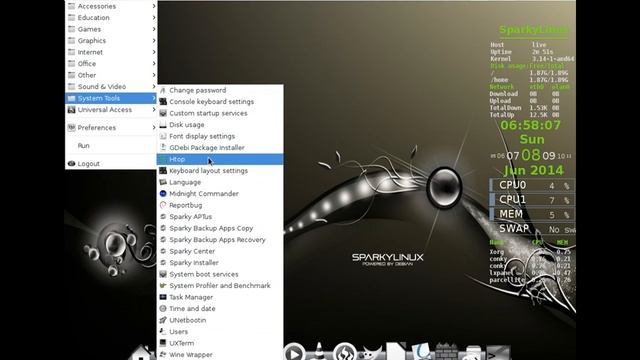This screenshot has width=640, height=360.
Task: Launch VLC cone icon in dock
Action: tap(319, 351)
